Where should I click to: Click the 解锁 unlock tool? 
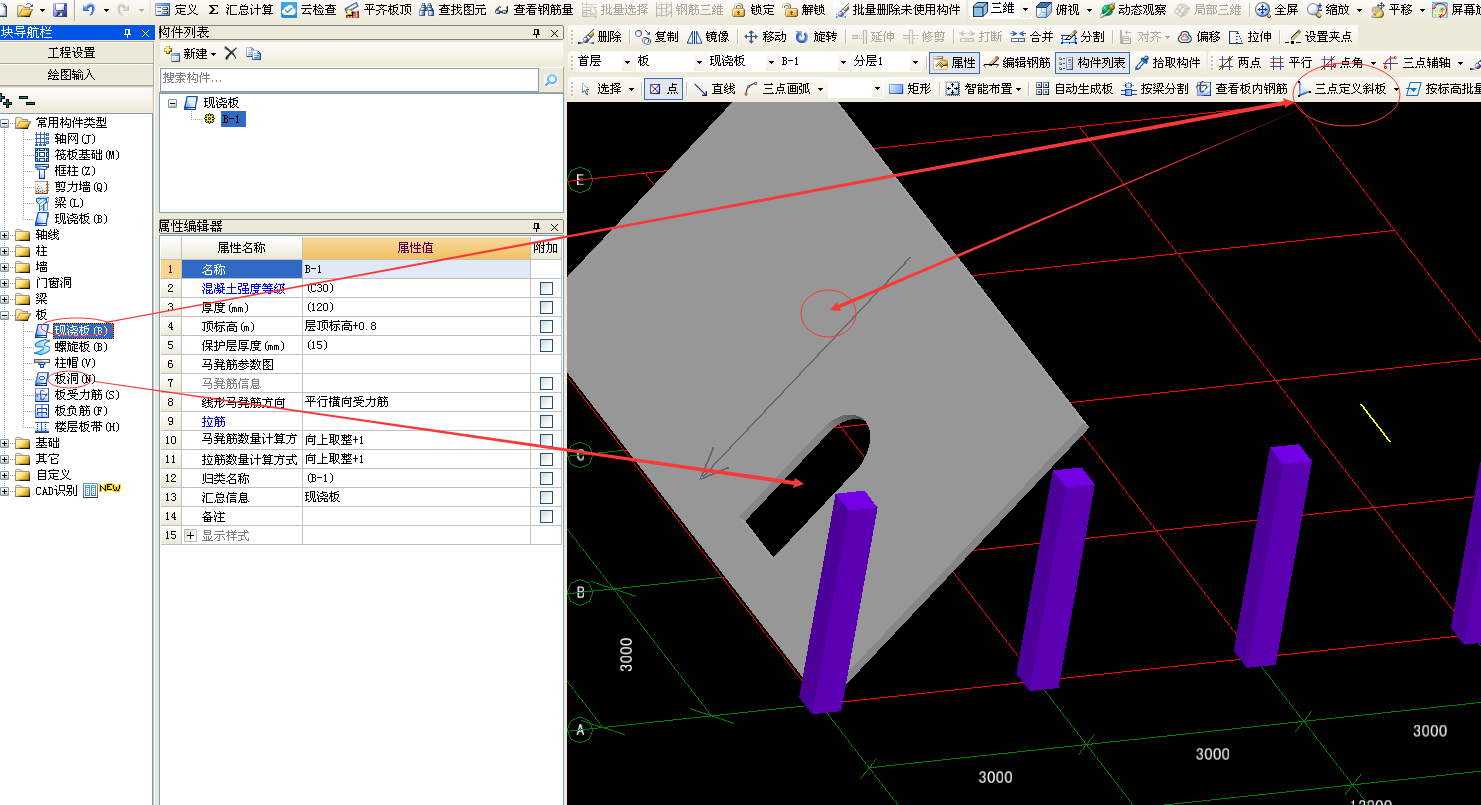pyautogui.click(x=805, y=9)
